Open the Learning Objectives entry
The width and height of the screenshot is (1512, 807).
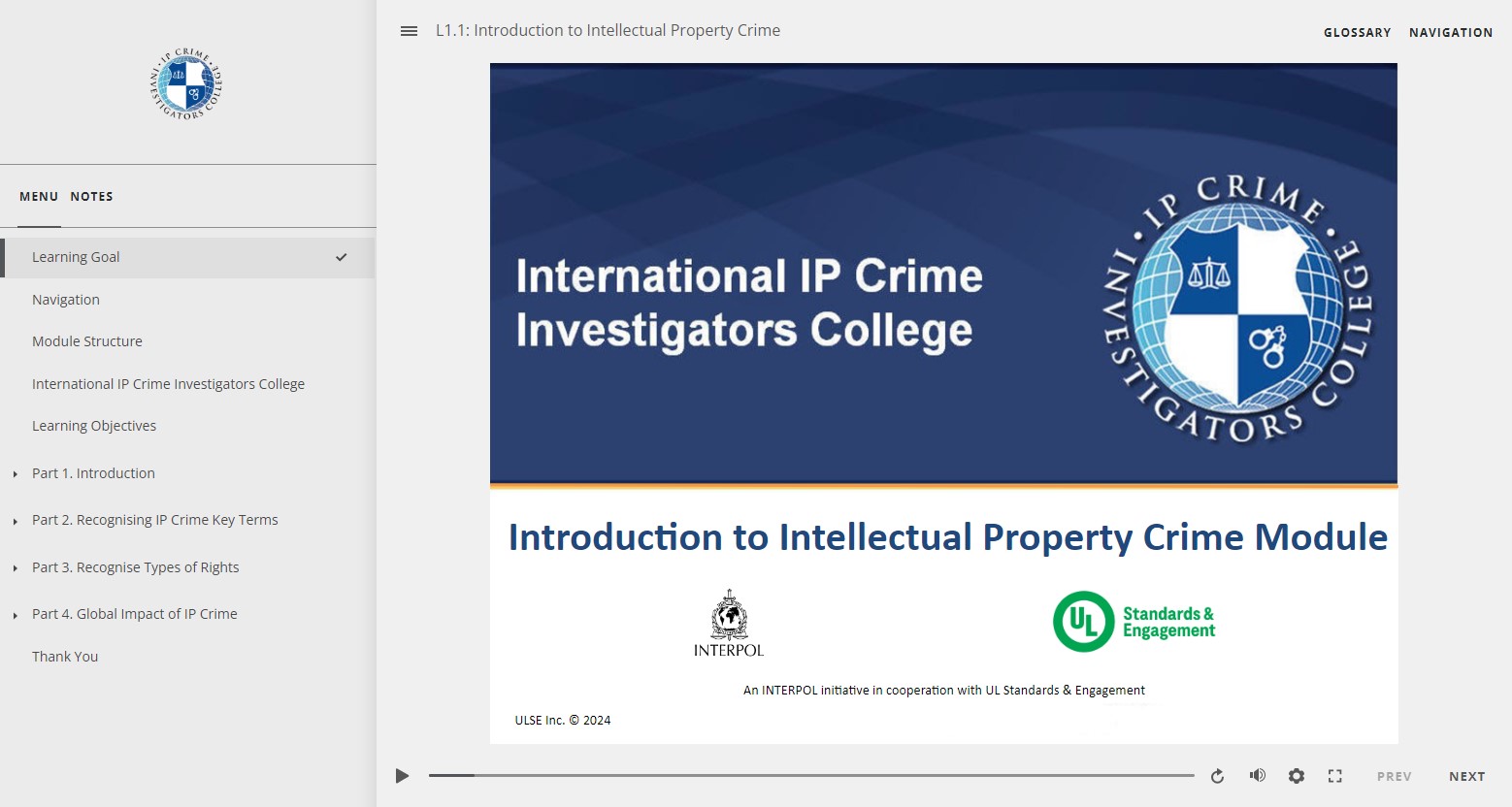tap(94, 426)
